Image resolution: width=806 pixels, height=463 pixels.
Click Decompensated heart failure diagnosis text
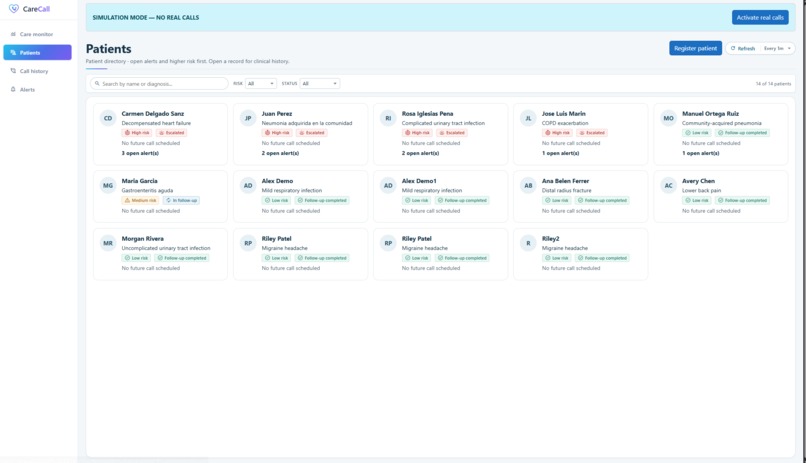click(x=156, y=123)
